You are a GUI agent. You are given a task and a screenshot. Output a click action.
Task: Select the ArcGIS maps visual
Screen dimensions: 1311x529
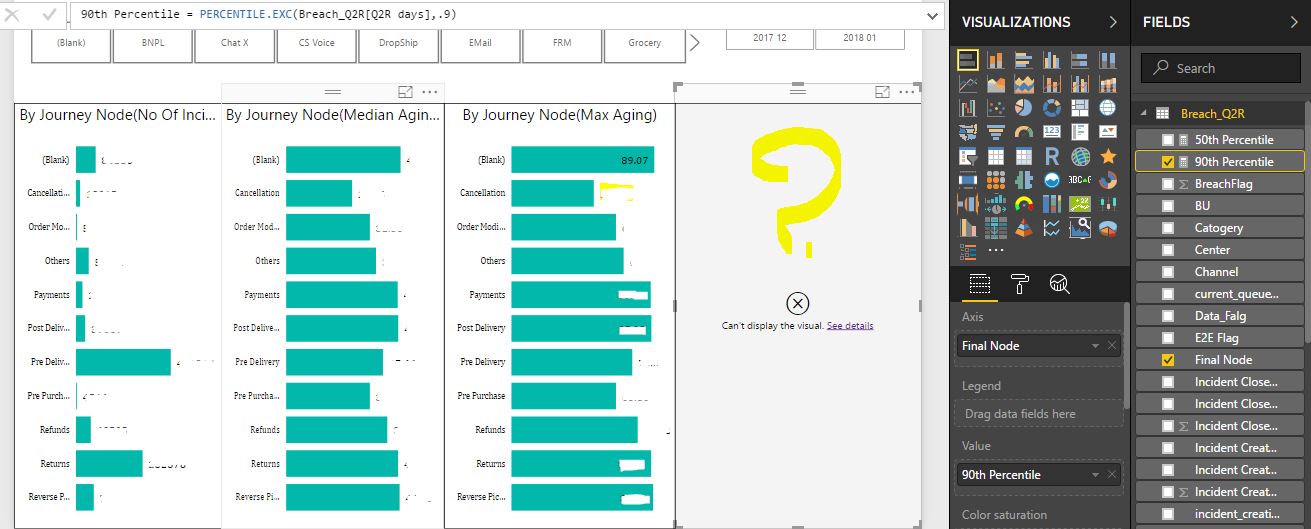coord(1080,157)
